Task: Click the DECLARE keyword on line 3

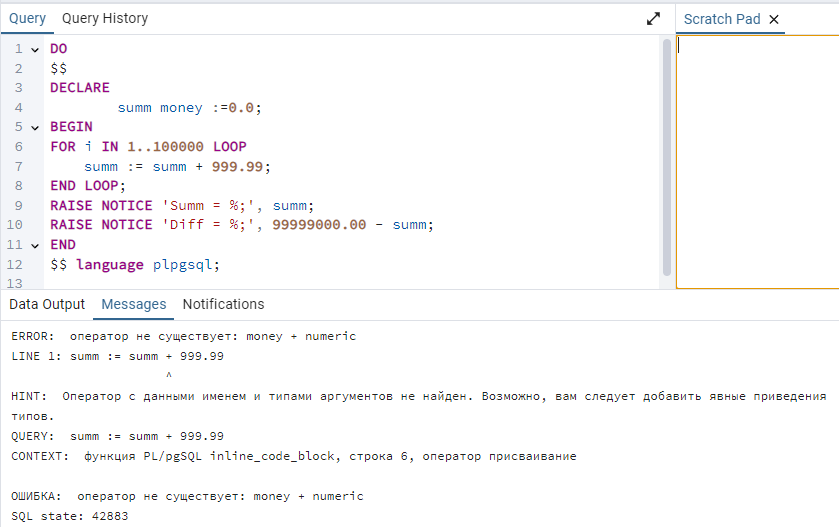Action: 80,88
